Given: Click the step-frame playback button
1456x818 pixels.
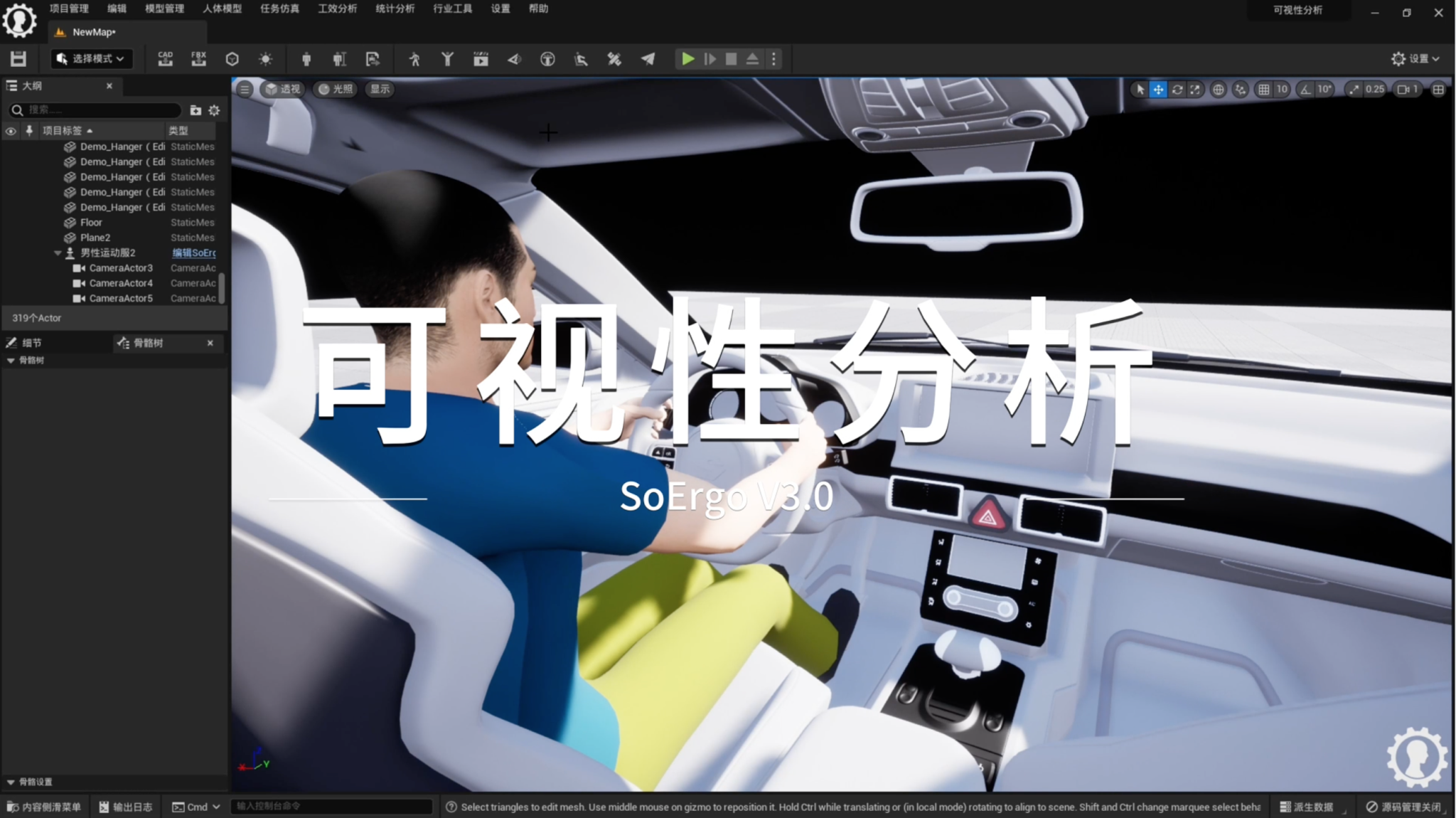Looking at the screenshot, I should tap(710, 59).
